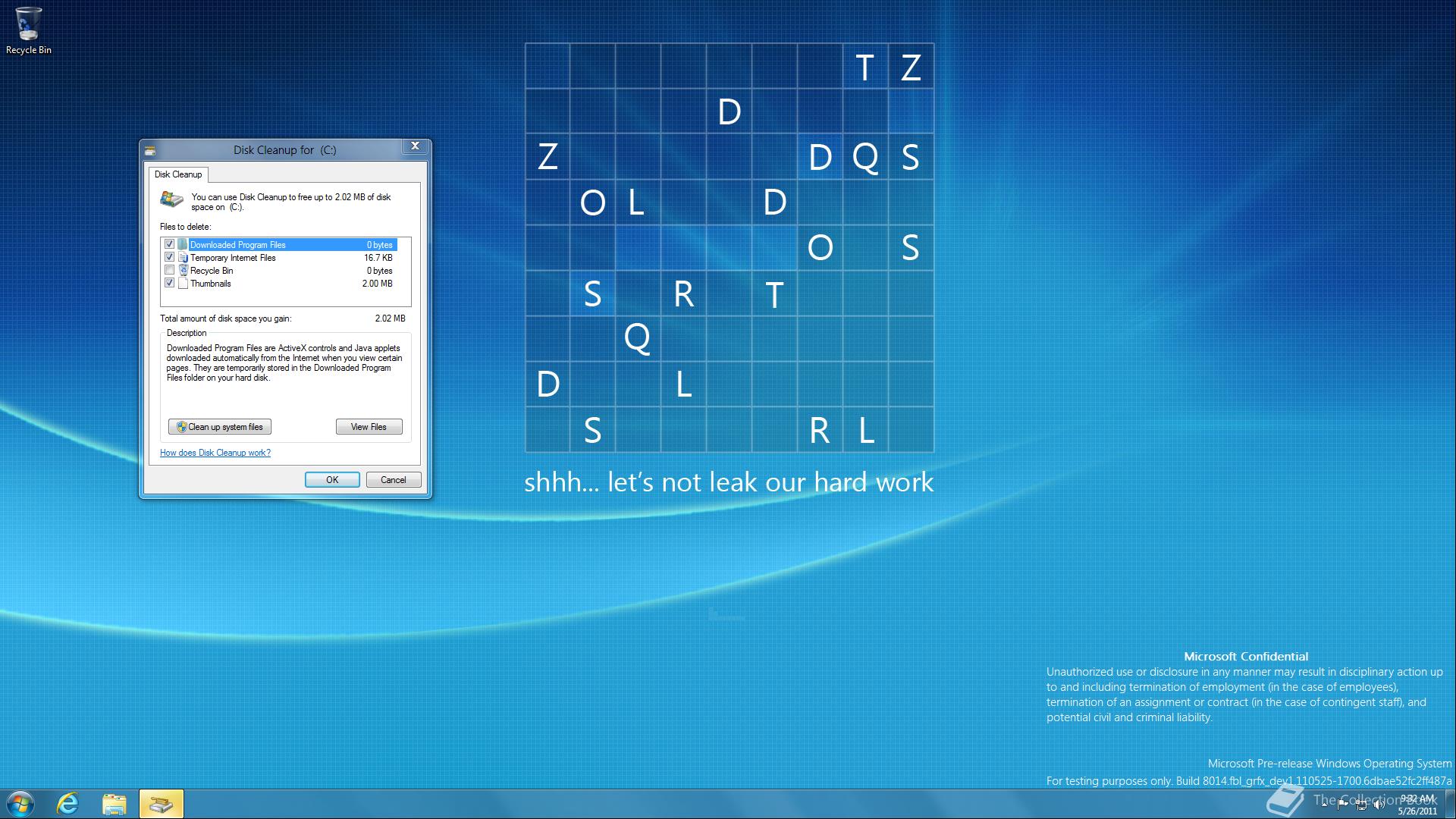
Task: Uncheck Downloaded Program Files checkbox
Action: (170, 244)
